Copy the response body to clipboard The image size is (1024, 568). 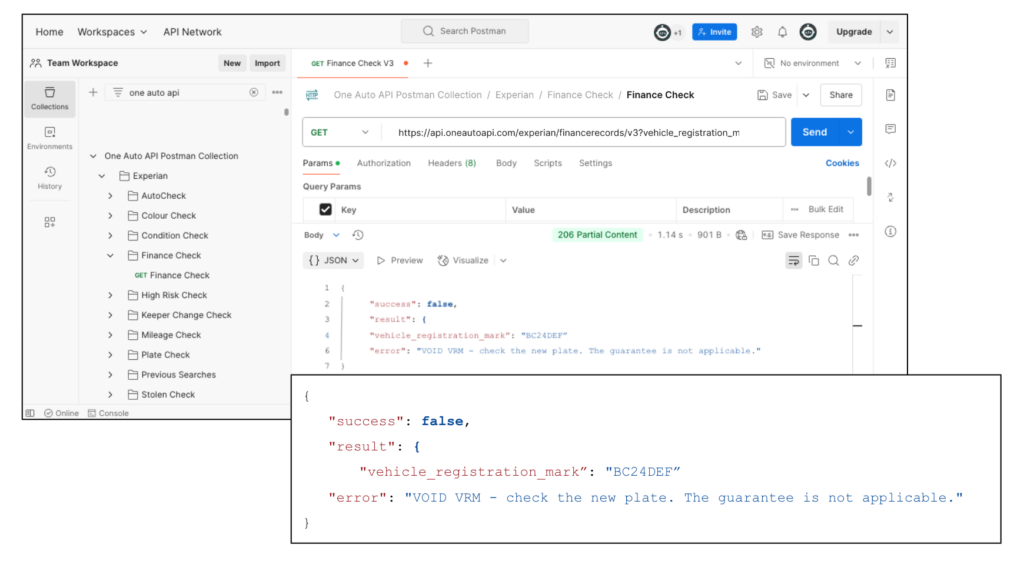(x=814, y=260)
